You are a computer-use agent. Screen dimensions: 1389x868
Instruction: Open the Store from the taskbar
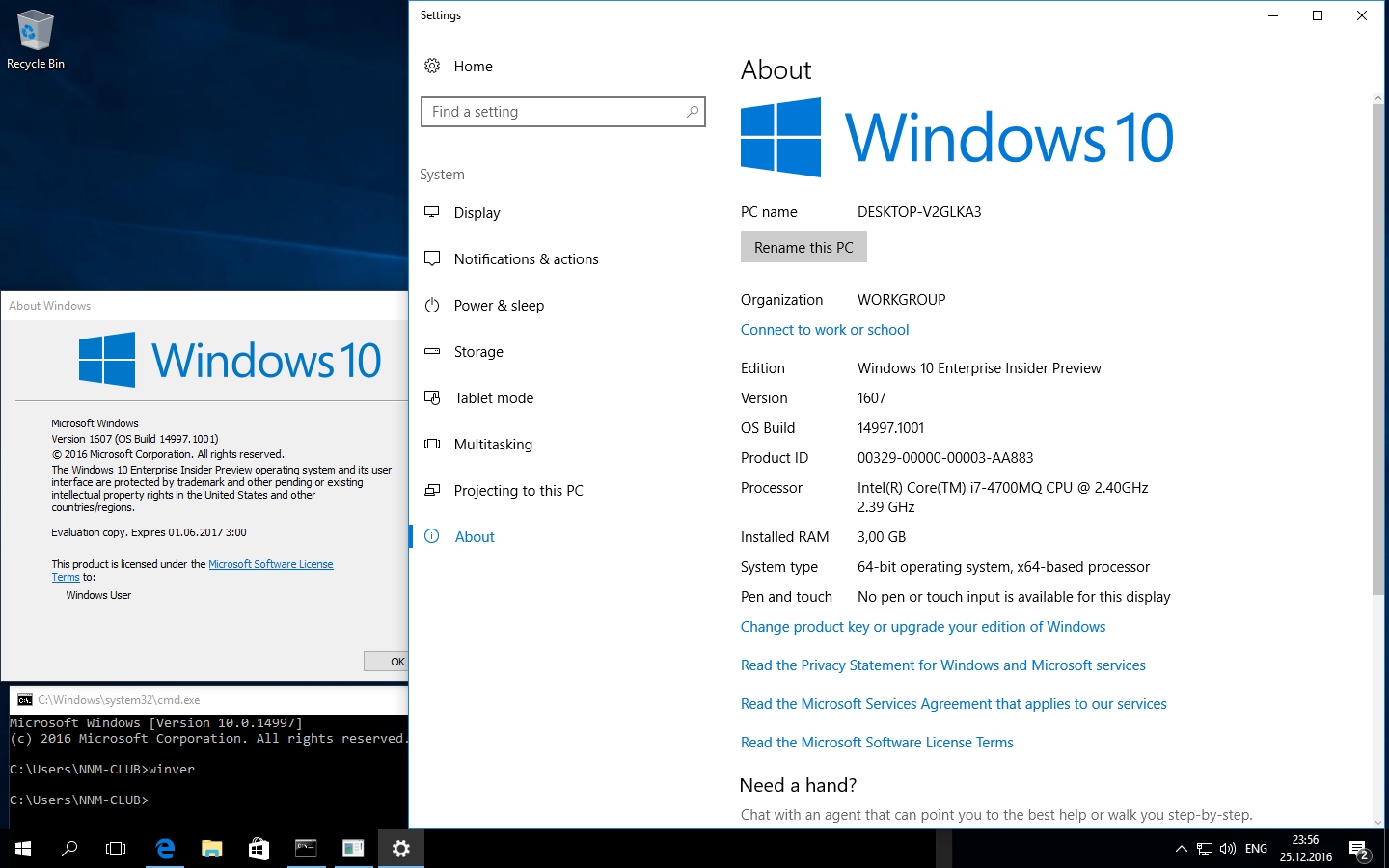259,849
